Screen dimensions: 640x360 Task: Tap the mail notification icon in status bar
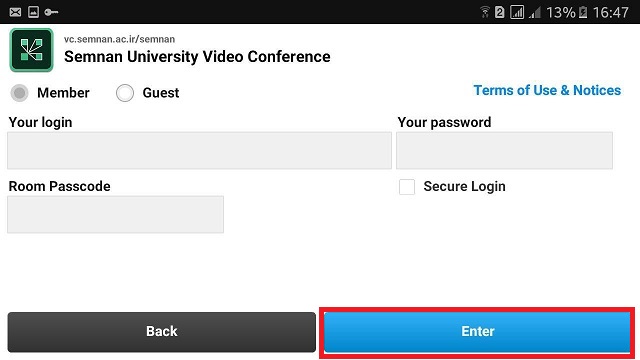[x=16, y=12]
